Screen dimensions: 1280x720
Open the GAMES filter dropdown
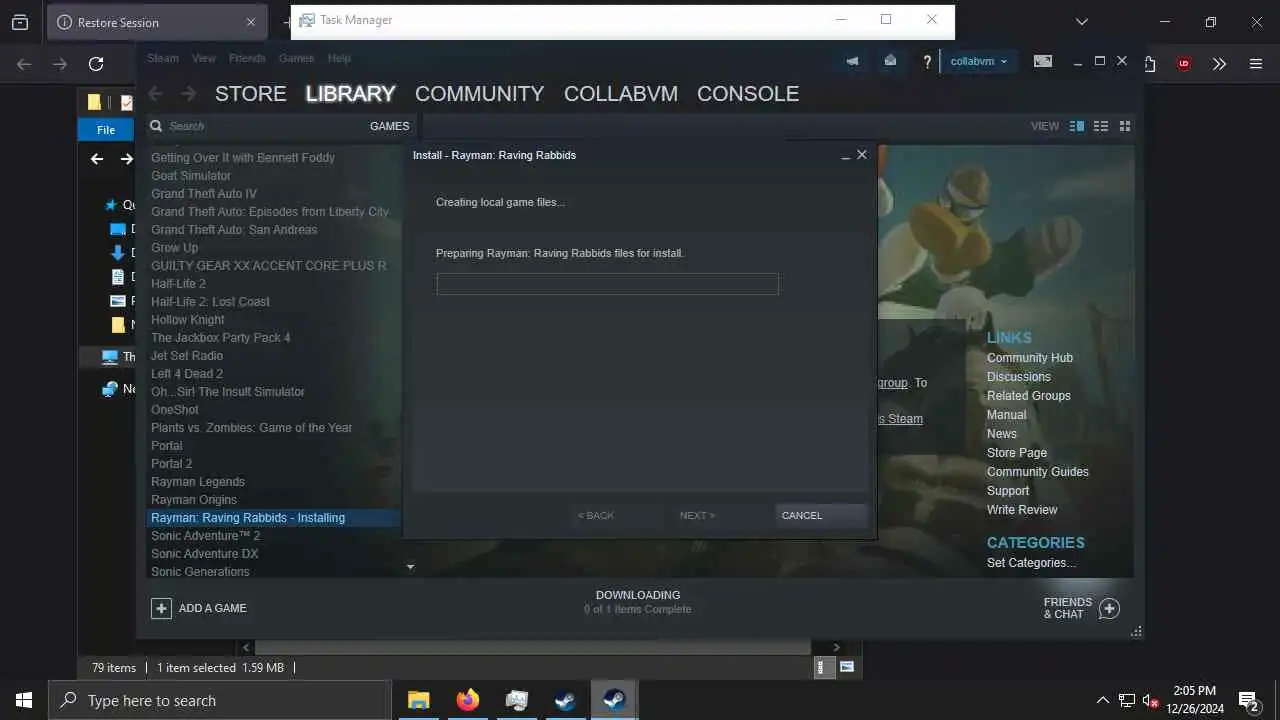point(390,126)
